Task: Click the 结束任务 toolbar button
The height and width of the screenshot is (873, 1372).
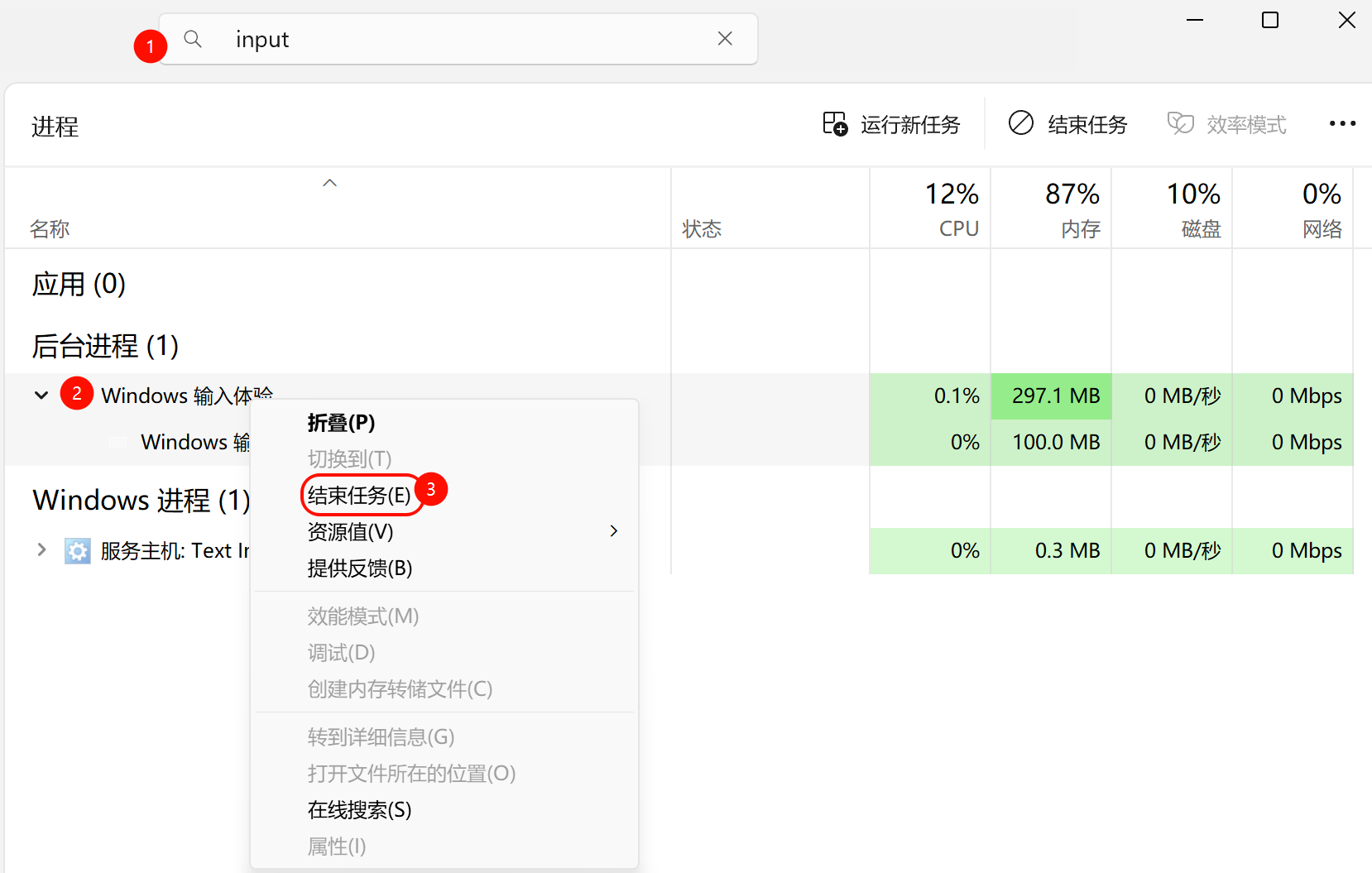Action: click(x=1067, y=124)
